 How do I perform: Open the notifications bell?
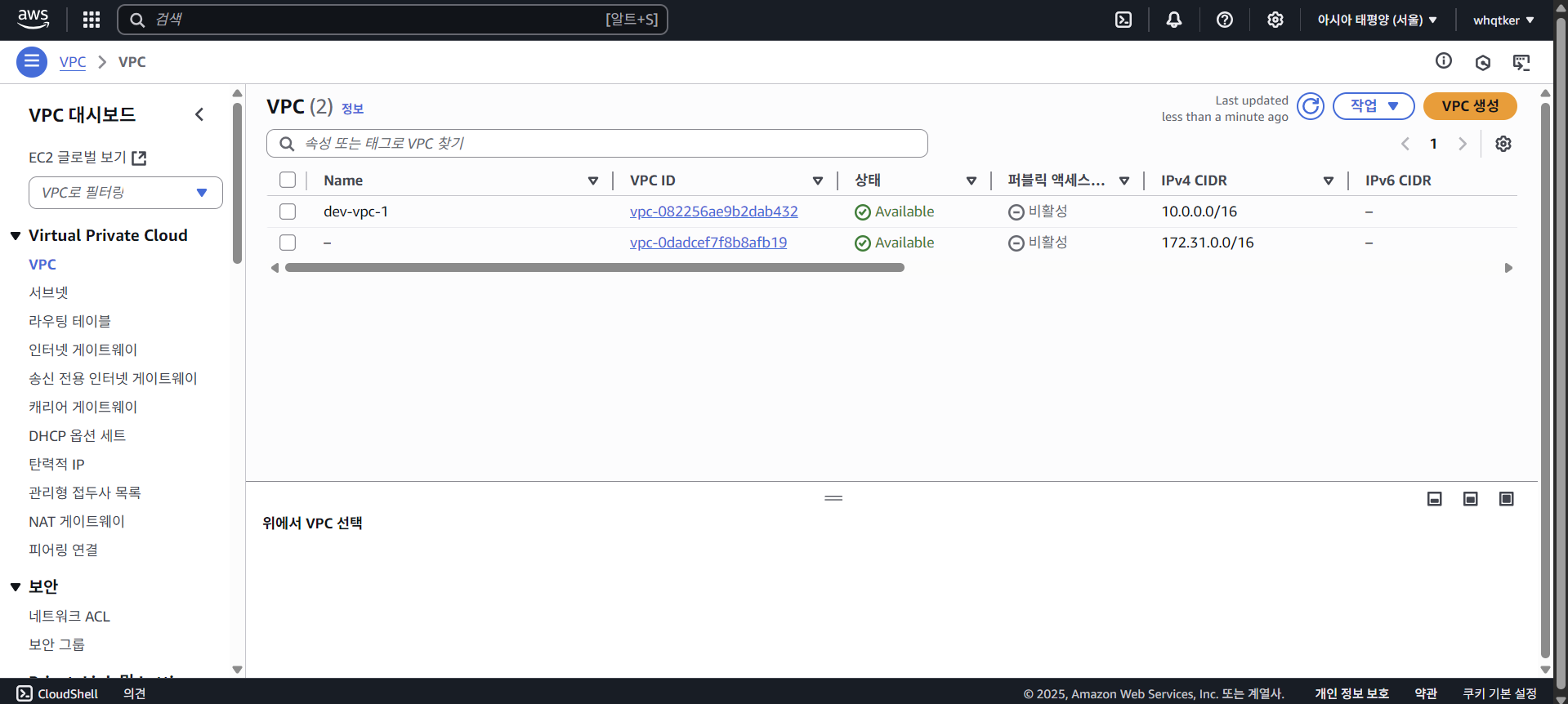pos(1174,20)
